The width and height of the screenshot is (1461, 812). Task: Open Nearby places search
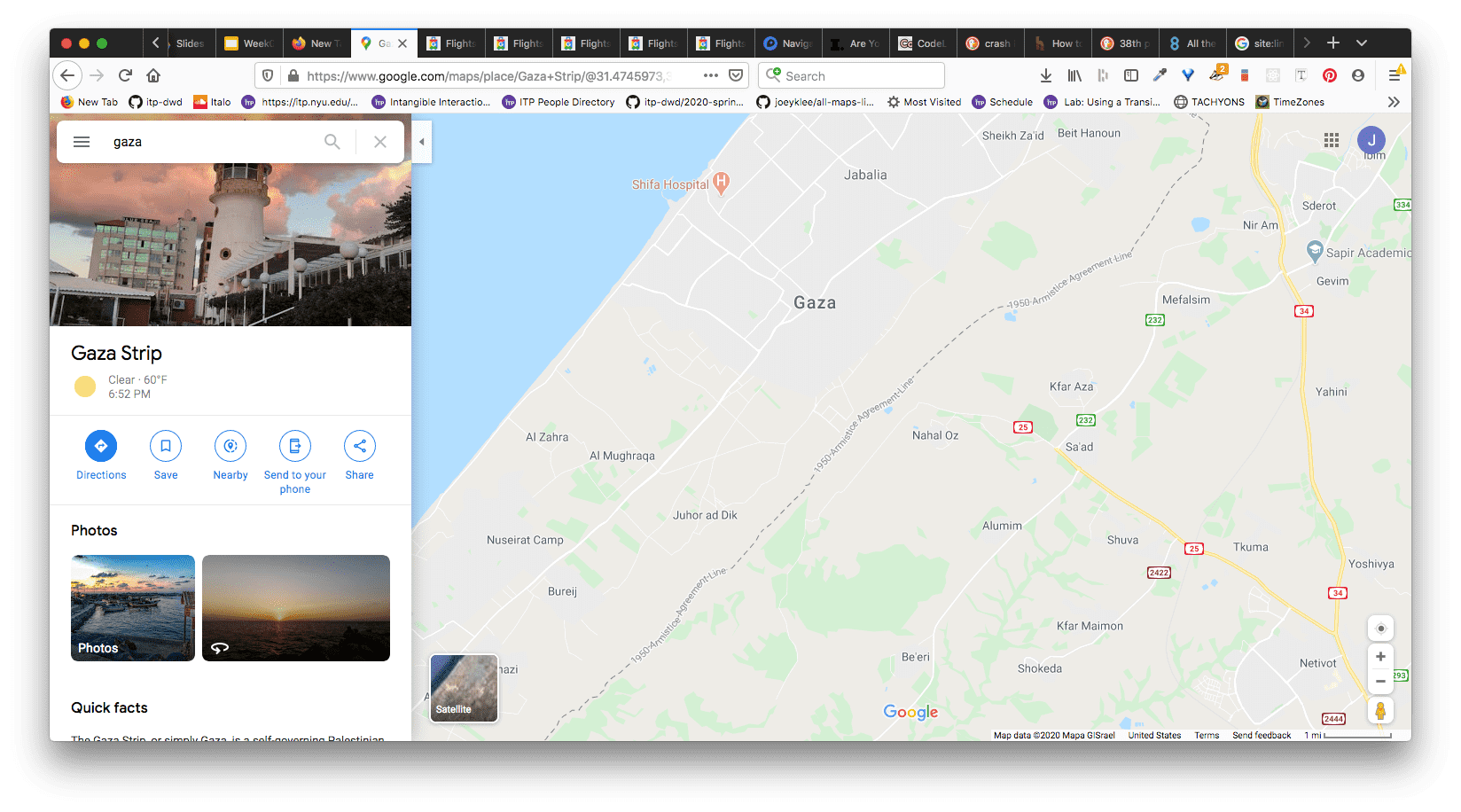coord(230,446)
